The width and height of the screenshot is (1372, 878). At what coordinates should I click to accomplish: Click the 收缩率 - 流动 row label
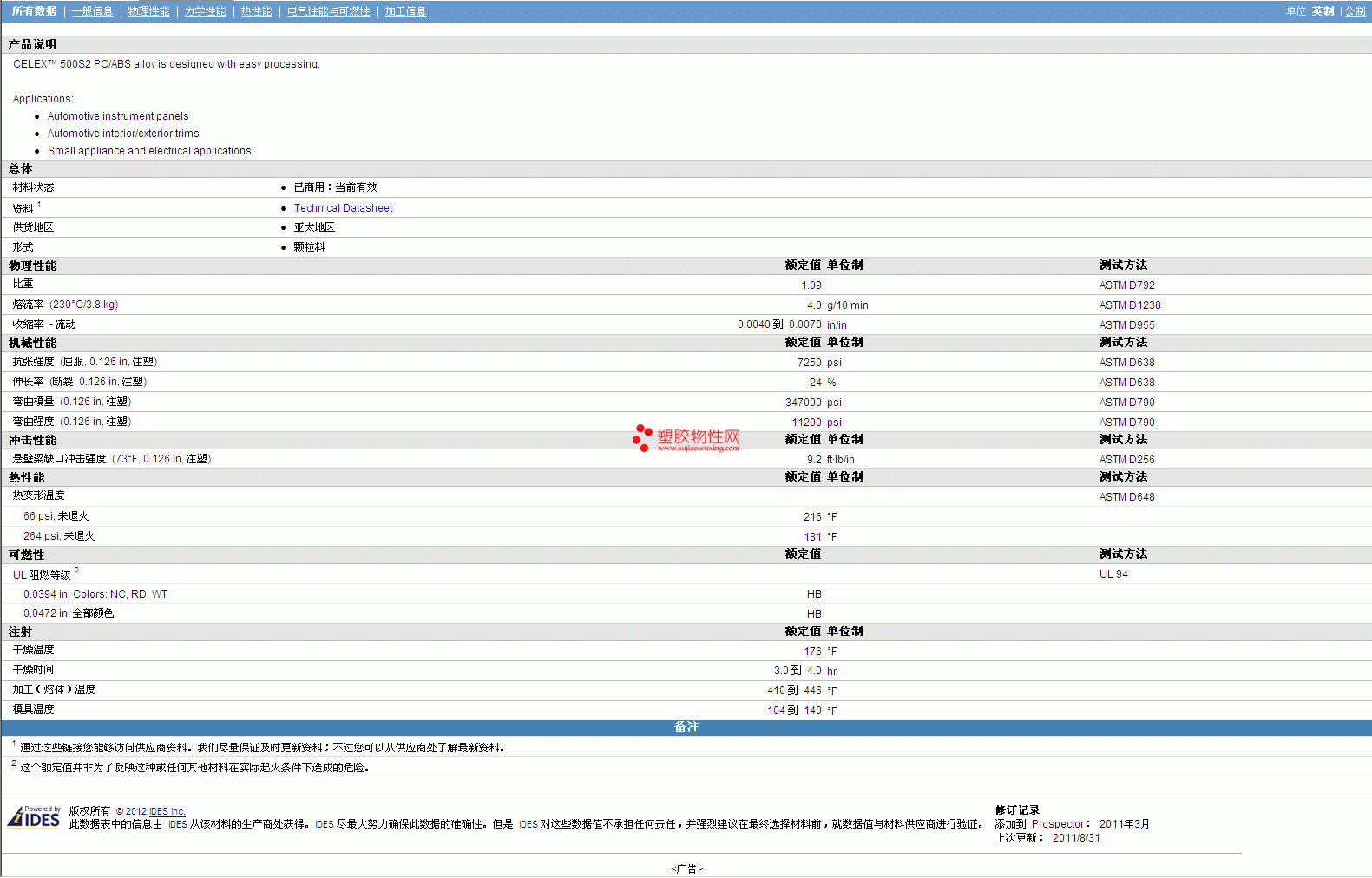point(44,324)
